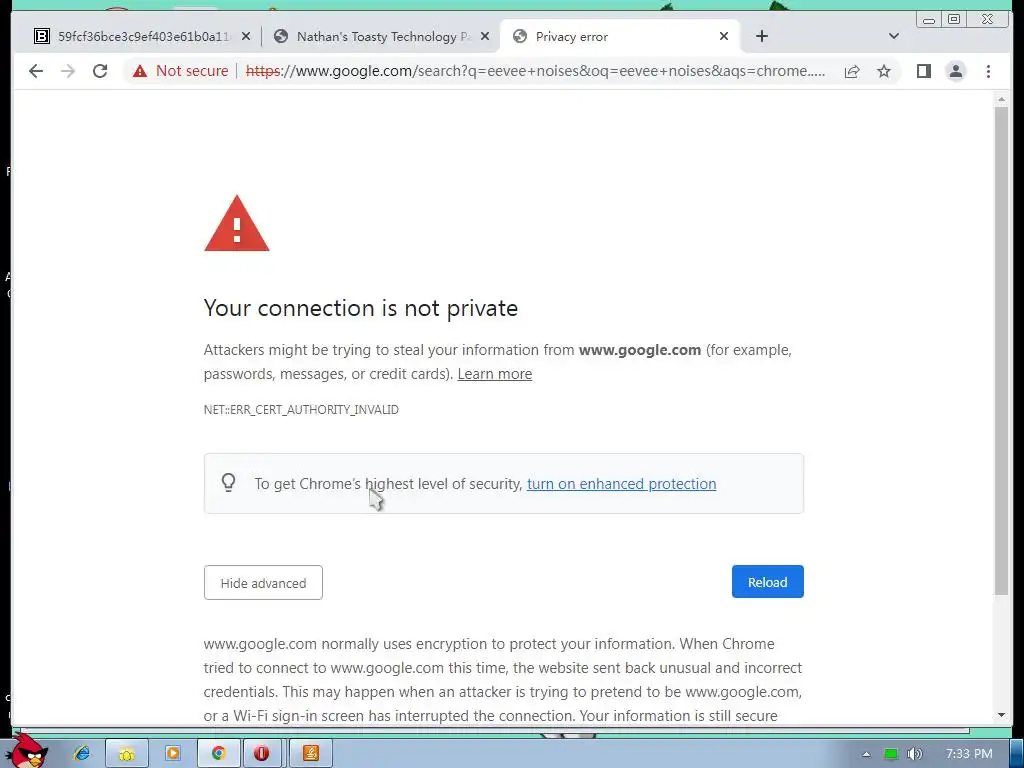The height and width of the screenshot is (768, 1024).
Task: Bookmark this page with the star icon
Action: [x=884, y=71]
